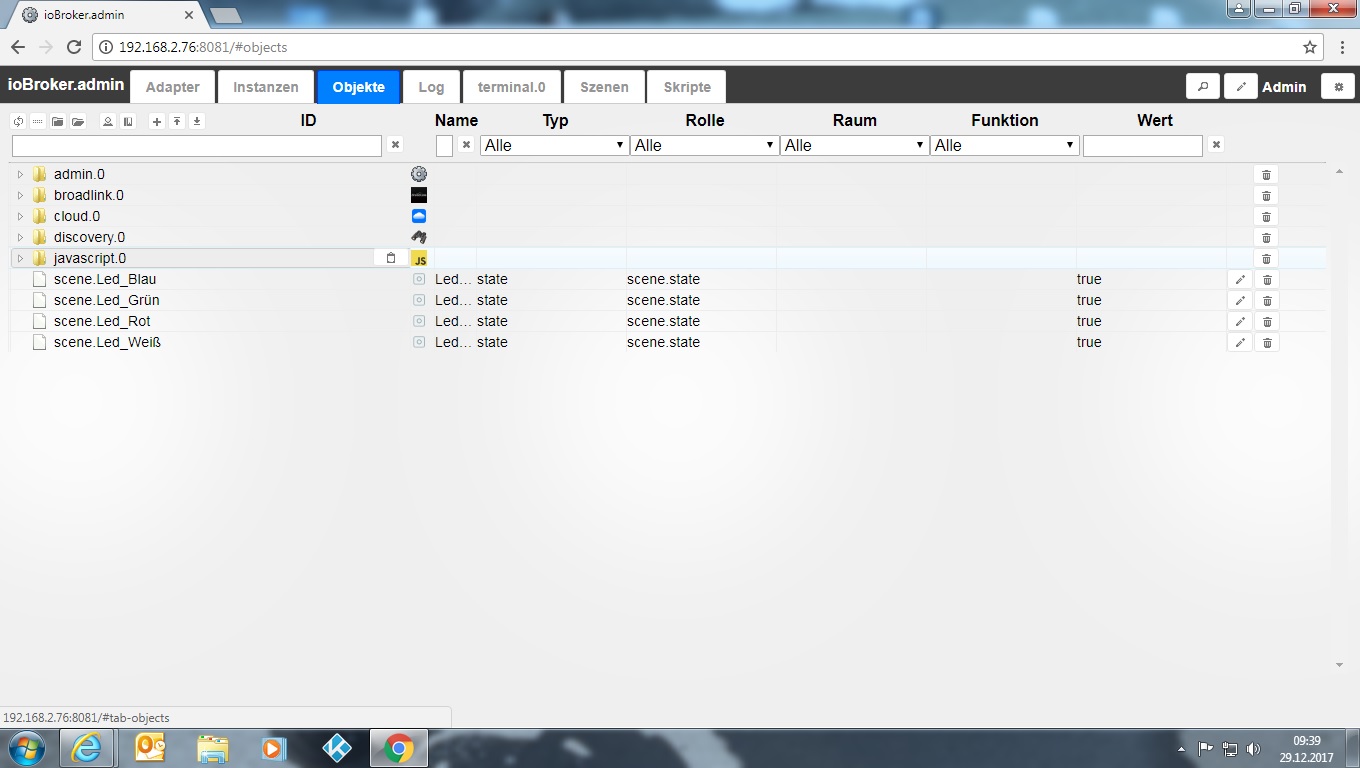
Task: Edit scene.Led_Grün with the pencil icon
Action: click(x=1240, y=301)
